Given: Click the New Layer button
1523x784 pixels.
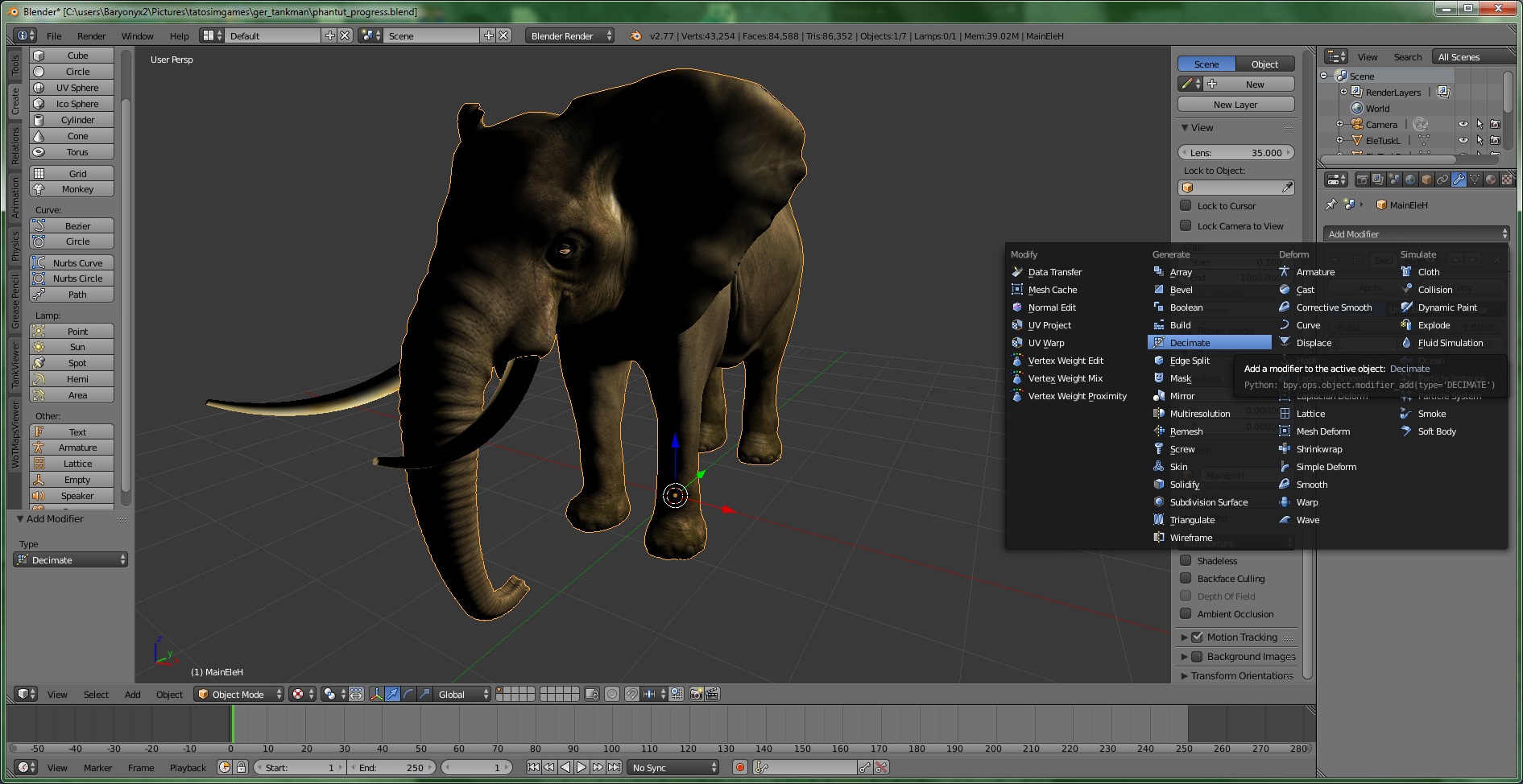Looking at the screenshot, I should coord(1235,105).
